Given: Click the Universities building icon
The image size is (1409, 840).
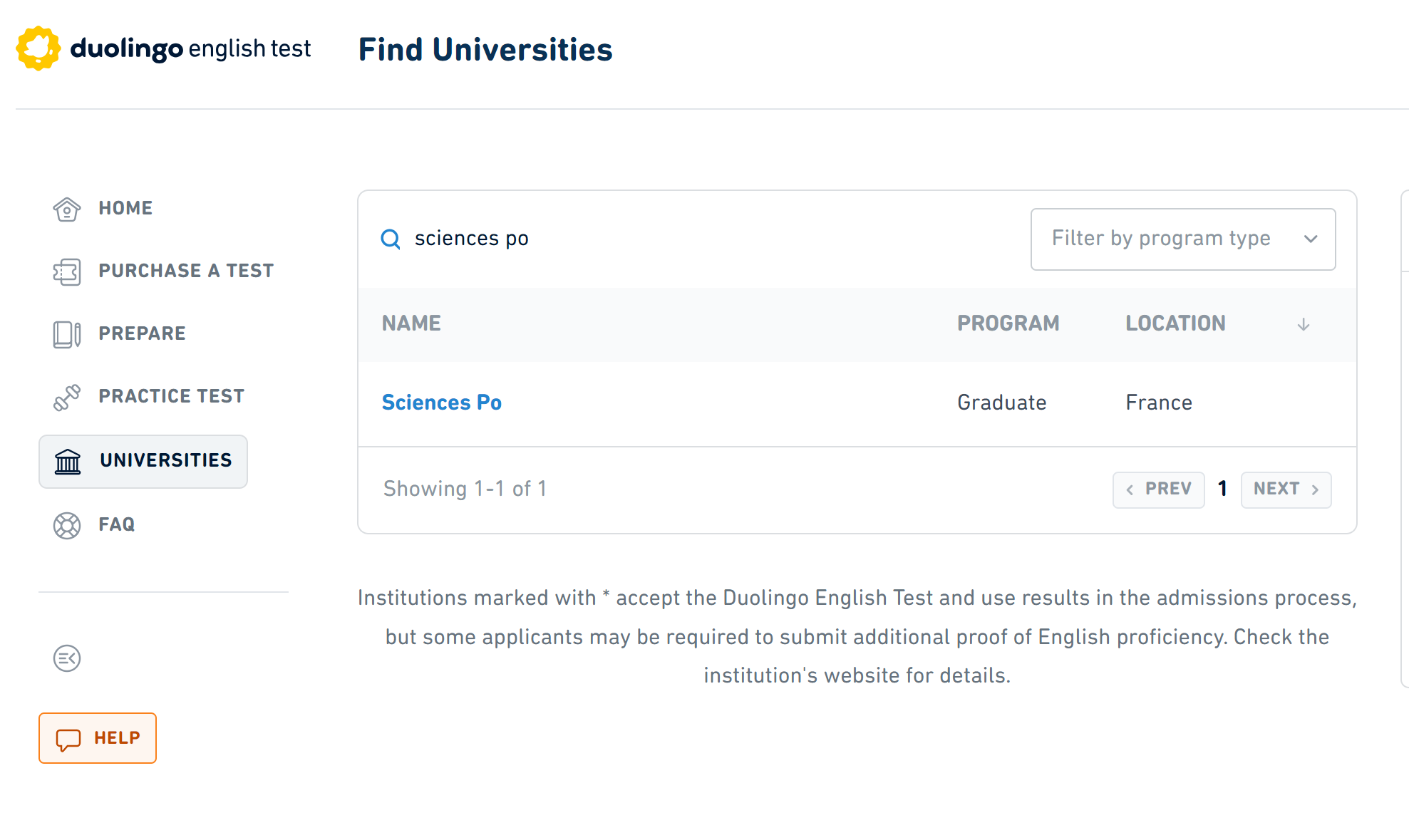Looking at the screenshot, I should point(68,461).
